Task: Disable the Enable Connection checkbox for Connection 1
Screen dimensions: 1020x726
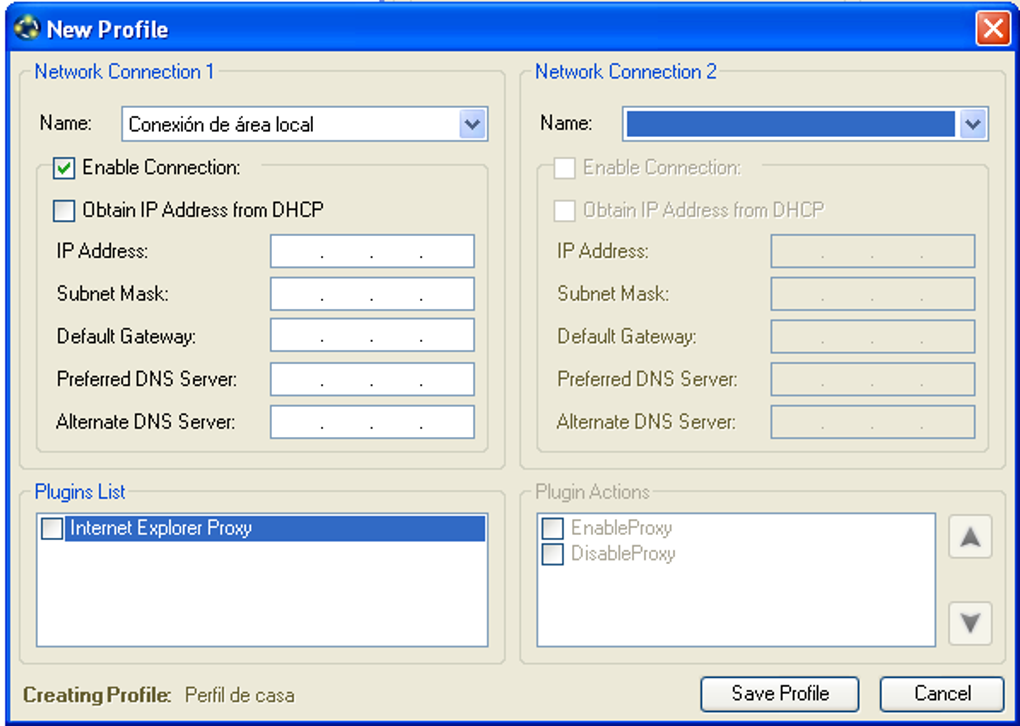Action: (63, 167)
